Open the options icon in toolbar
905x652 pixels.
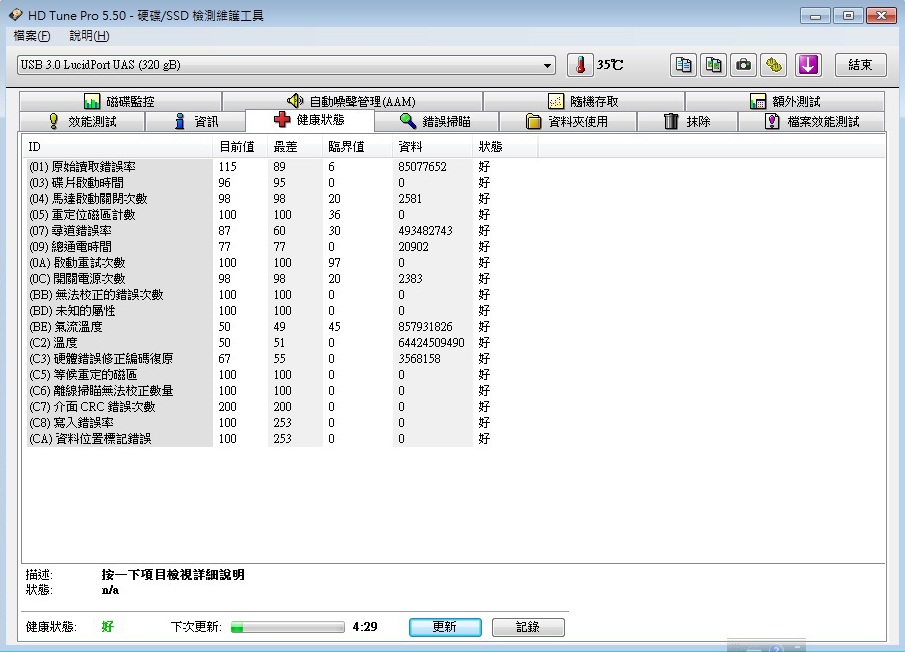(x=774, y=65)
